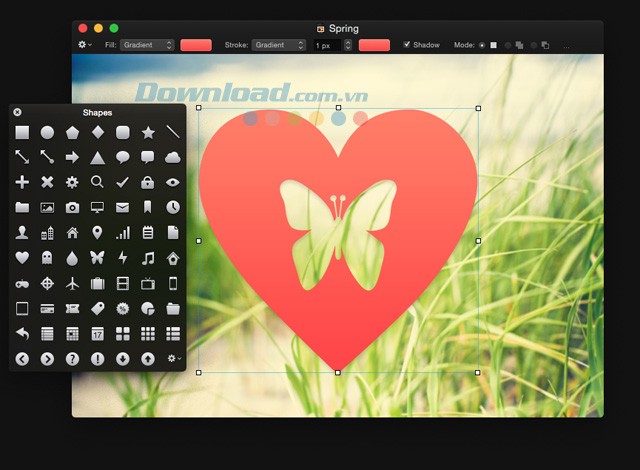The height and width of the screenshot is (470, 640).
Task: Select the butterfly shape in Shapes panel
Action: point(97,257)
